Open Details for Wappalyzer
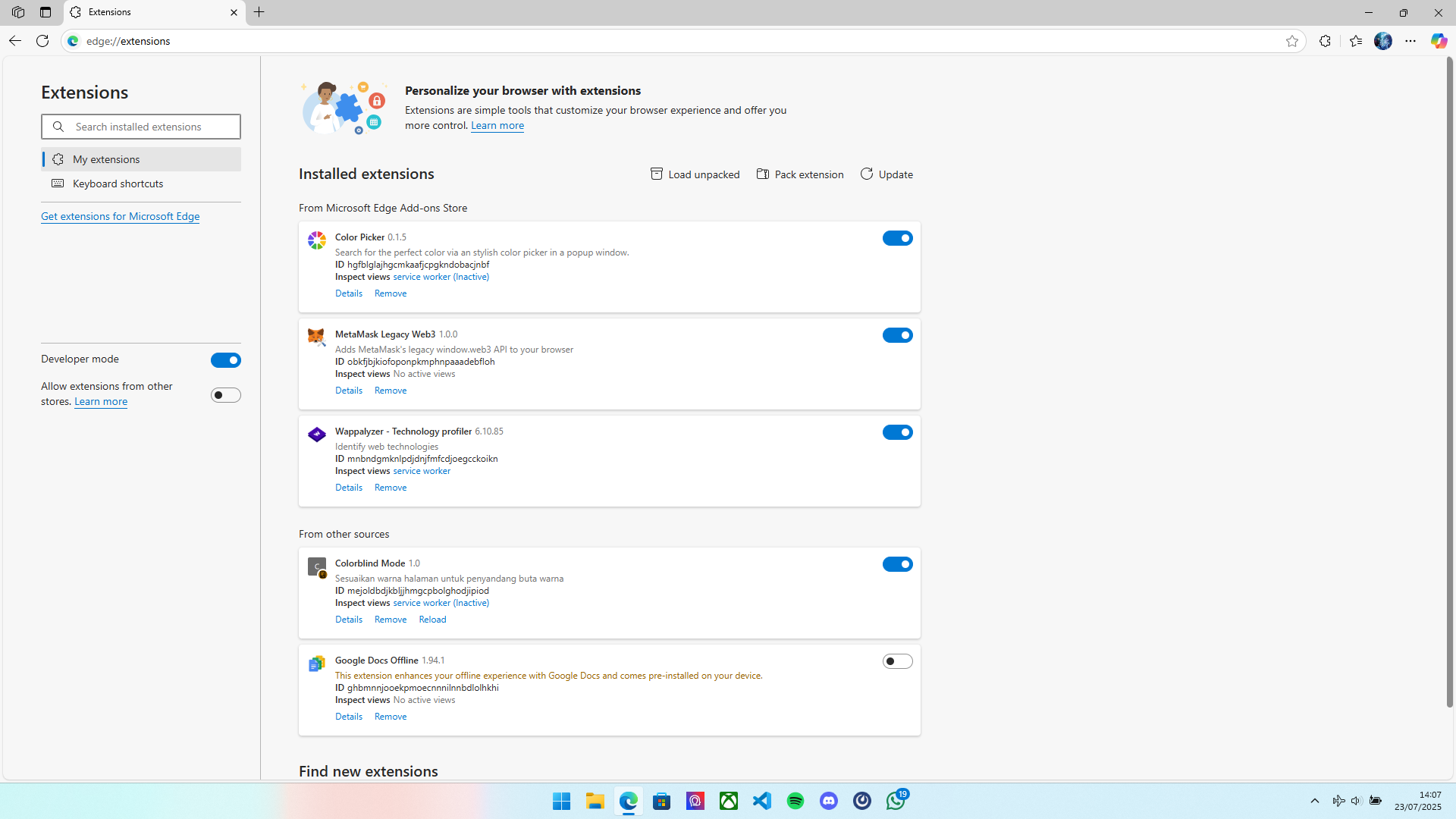Image resolution: width=1456 pixels, height=819 pixels. (x=349, y=488)
